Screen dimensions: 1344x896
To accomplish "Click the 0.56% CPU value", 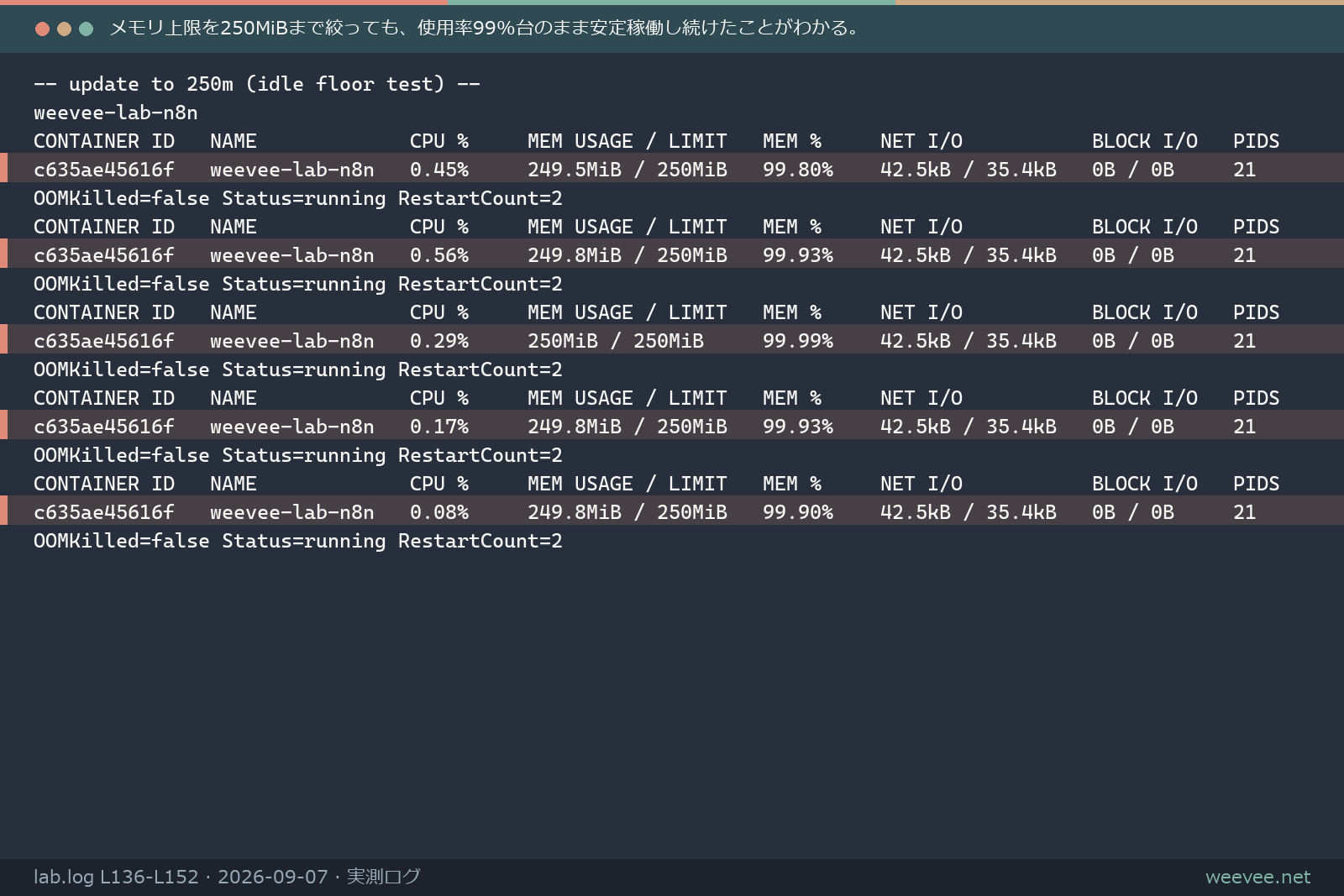I will click(x=439, y=255).
